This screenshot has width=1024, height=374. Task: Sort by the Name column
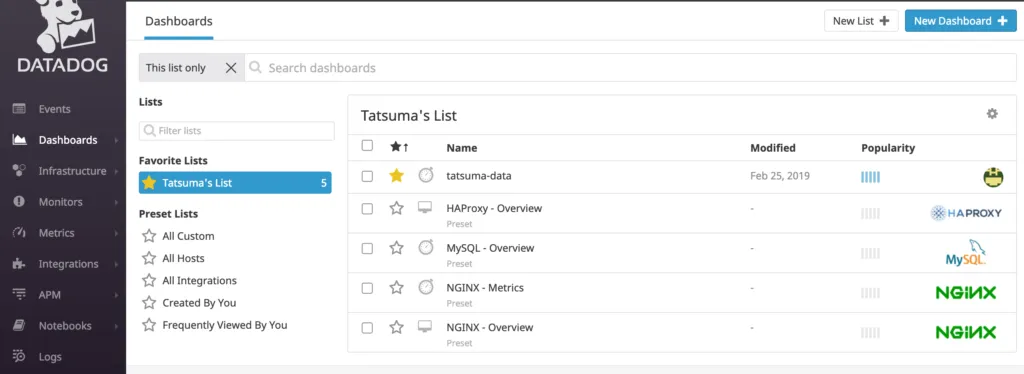coord(462,148)
